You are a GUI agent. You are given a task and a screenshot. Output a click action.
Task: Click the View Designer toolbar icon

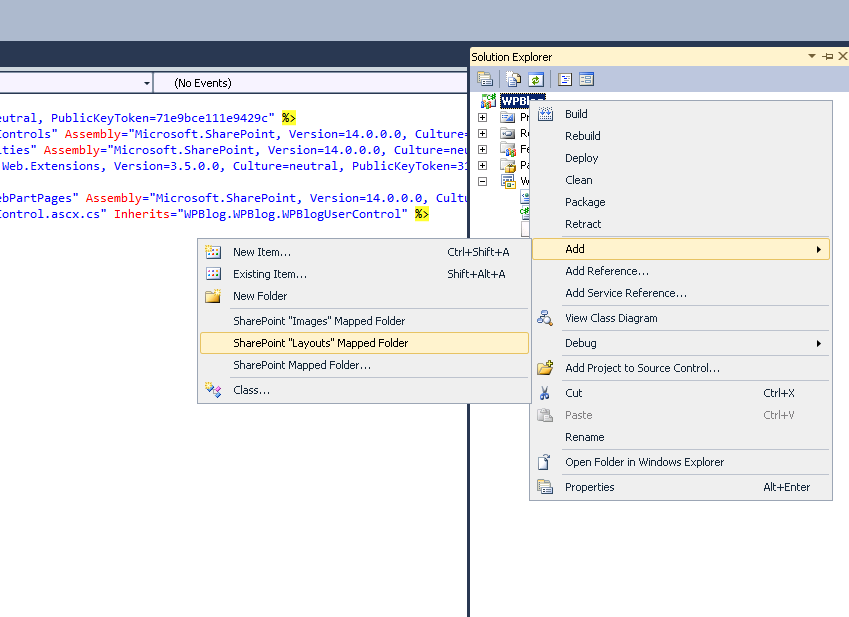pos(586,80)
